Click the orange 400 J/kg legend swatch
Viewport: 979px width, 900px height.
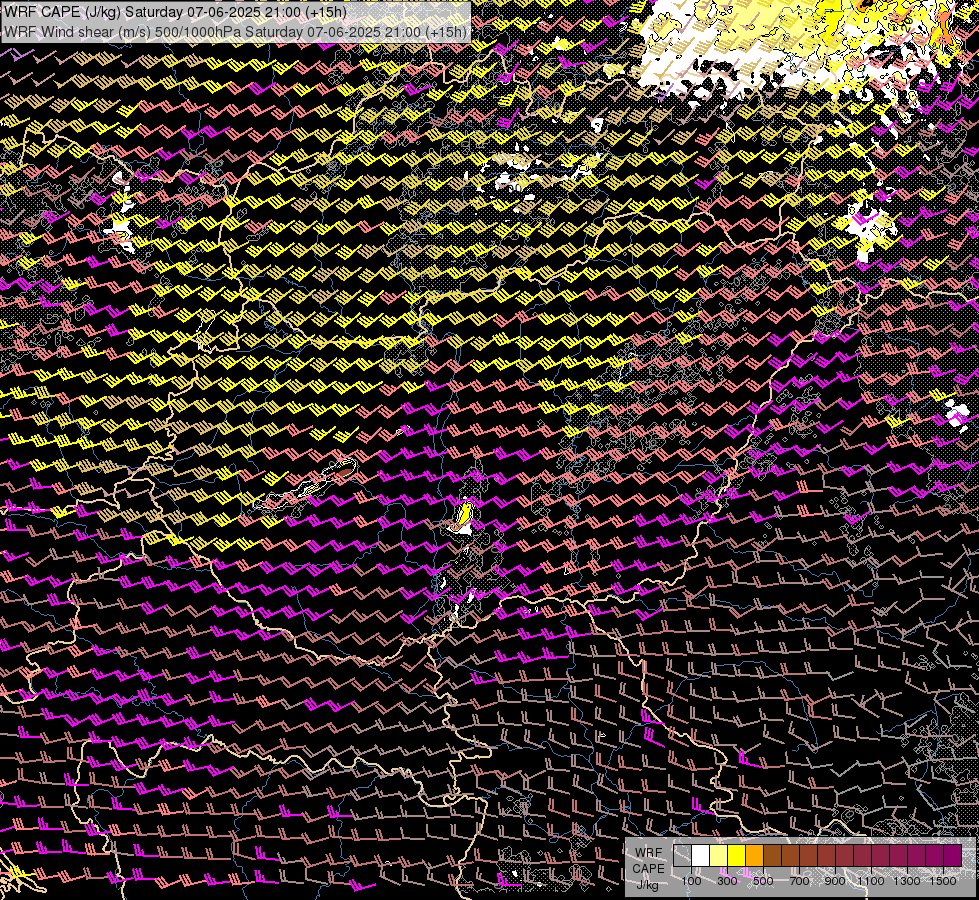point(754,855)
